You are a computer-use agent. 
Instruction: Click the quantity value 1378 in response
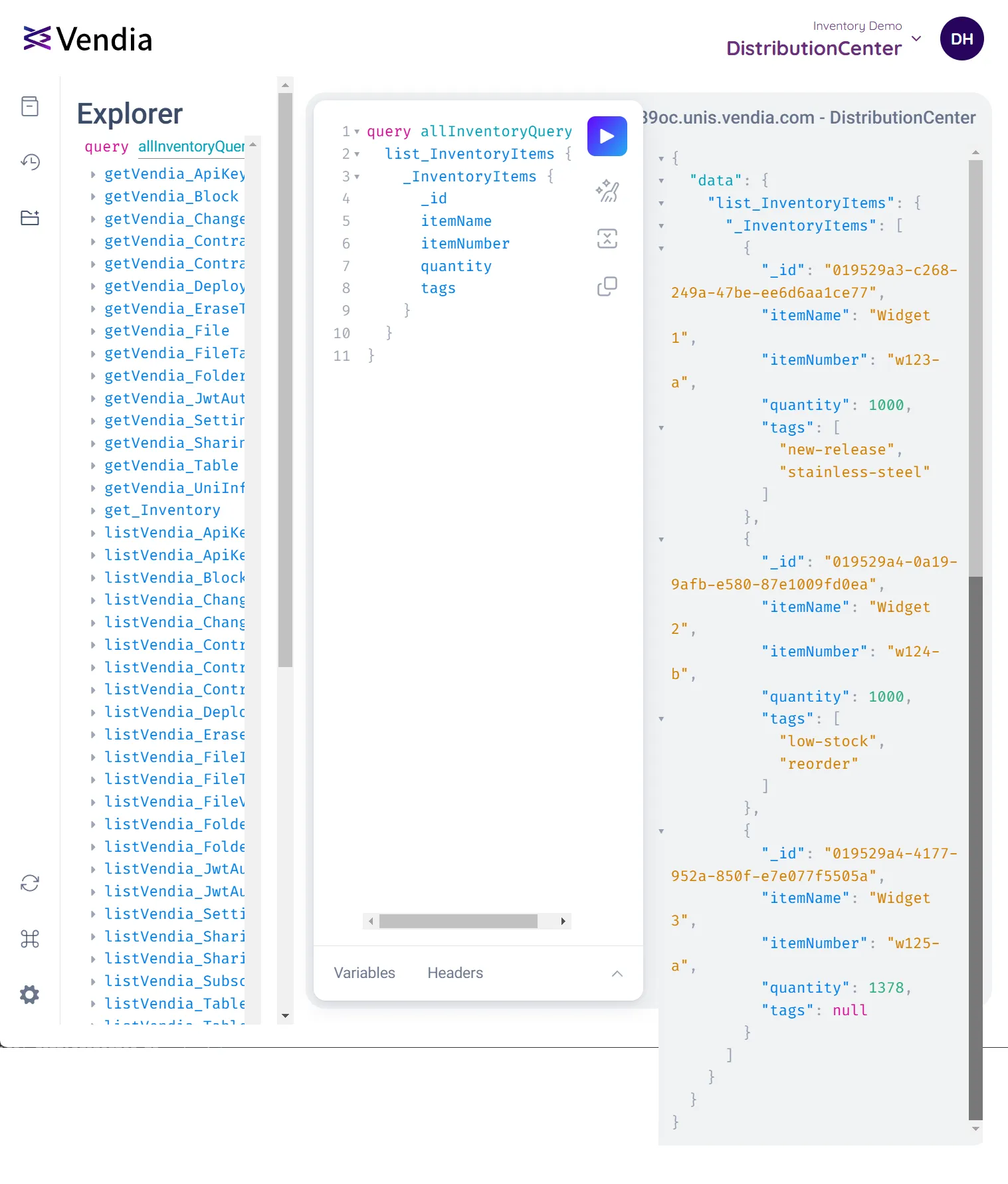[886, 988]
